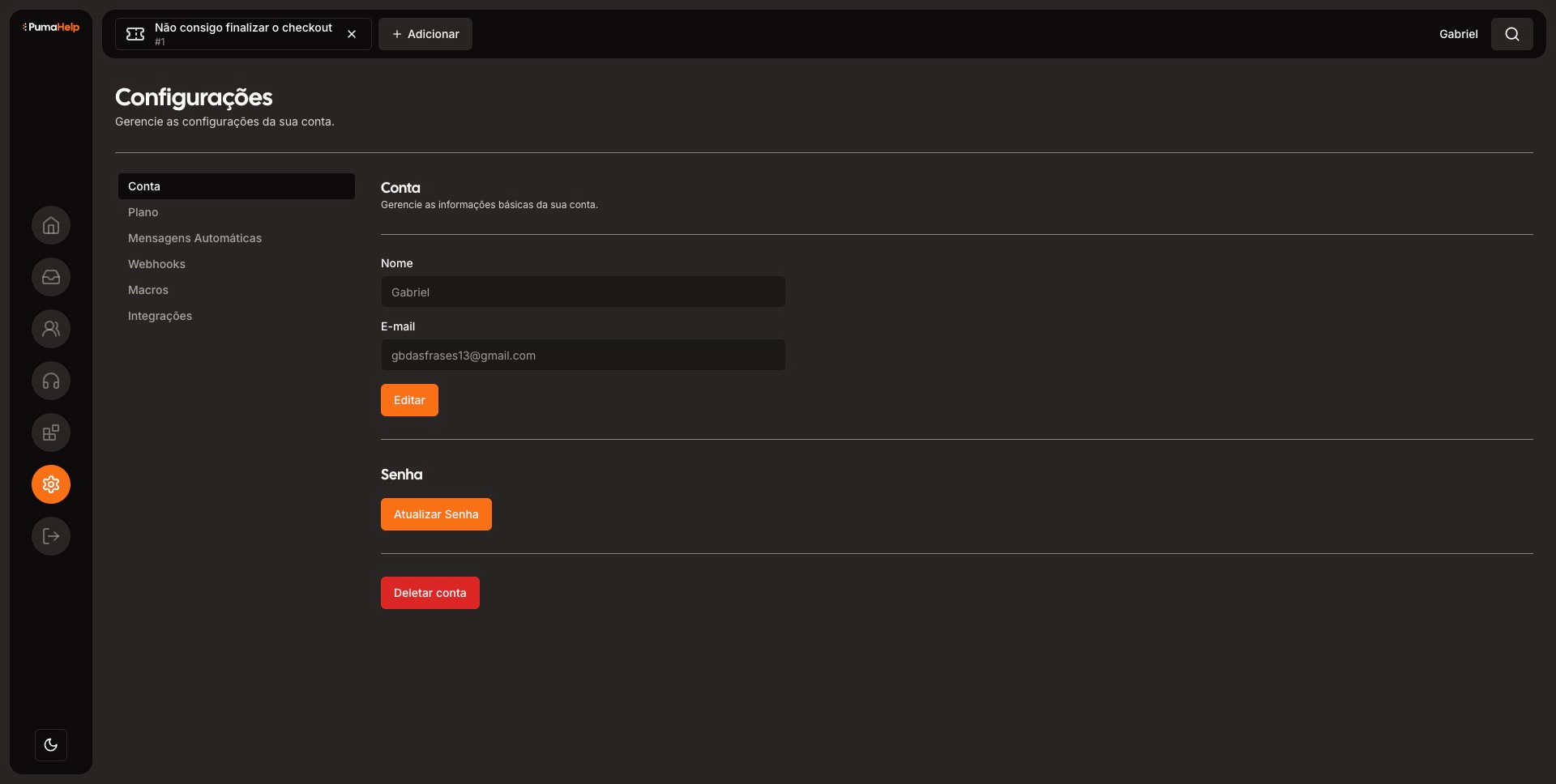
Task: Click the Adicionar button
Action: click(x=425, y=34)
